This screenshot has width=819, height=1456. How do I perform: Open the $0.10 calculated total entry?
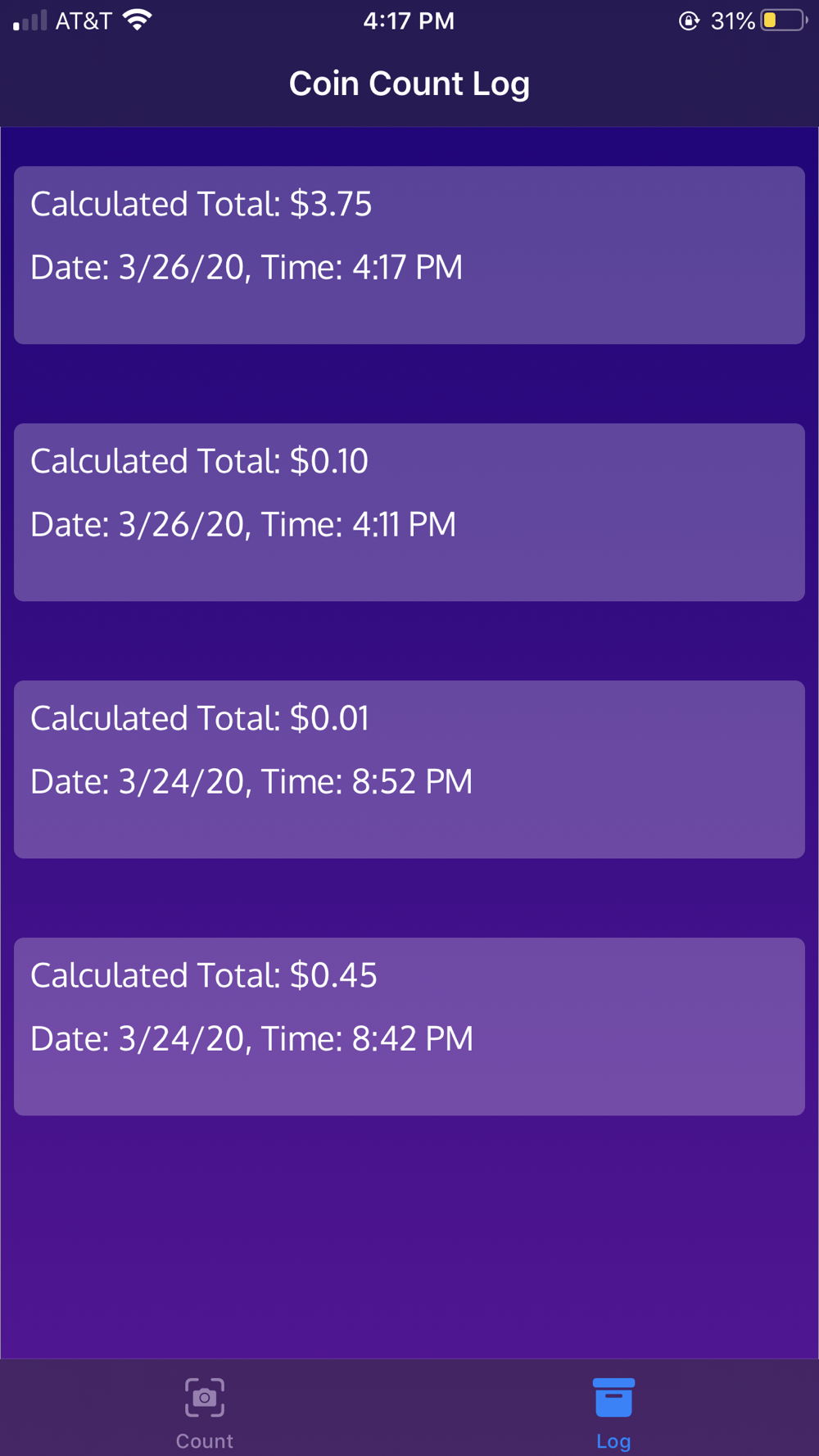click(x=409, y=512)
